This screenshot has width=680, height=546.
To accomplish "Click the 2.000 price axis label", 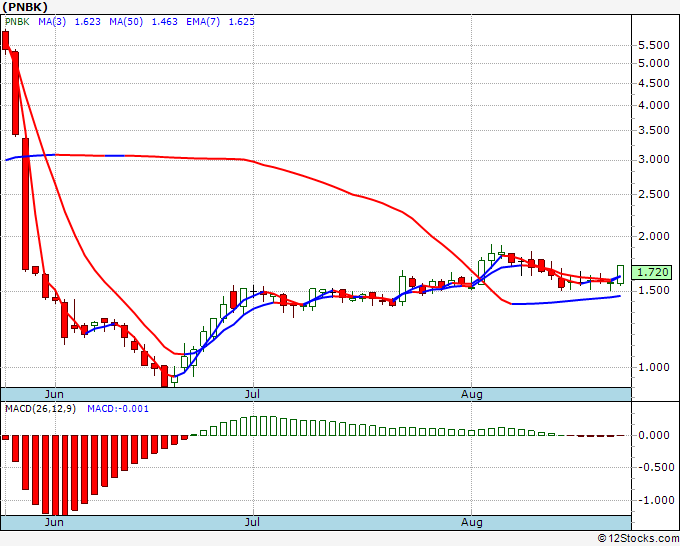I will pyautogui.click(x=654, y=236).
